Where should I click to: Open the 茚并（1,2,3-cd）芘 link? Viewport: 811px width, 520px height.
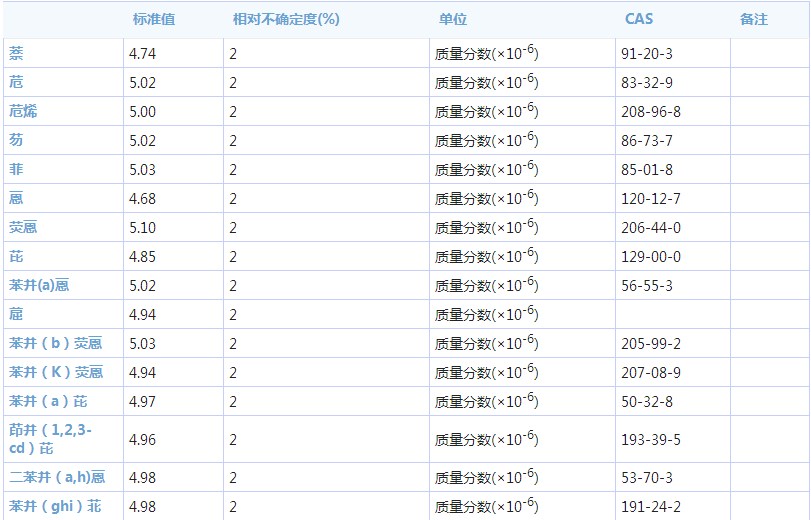click(50, 439)
